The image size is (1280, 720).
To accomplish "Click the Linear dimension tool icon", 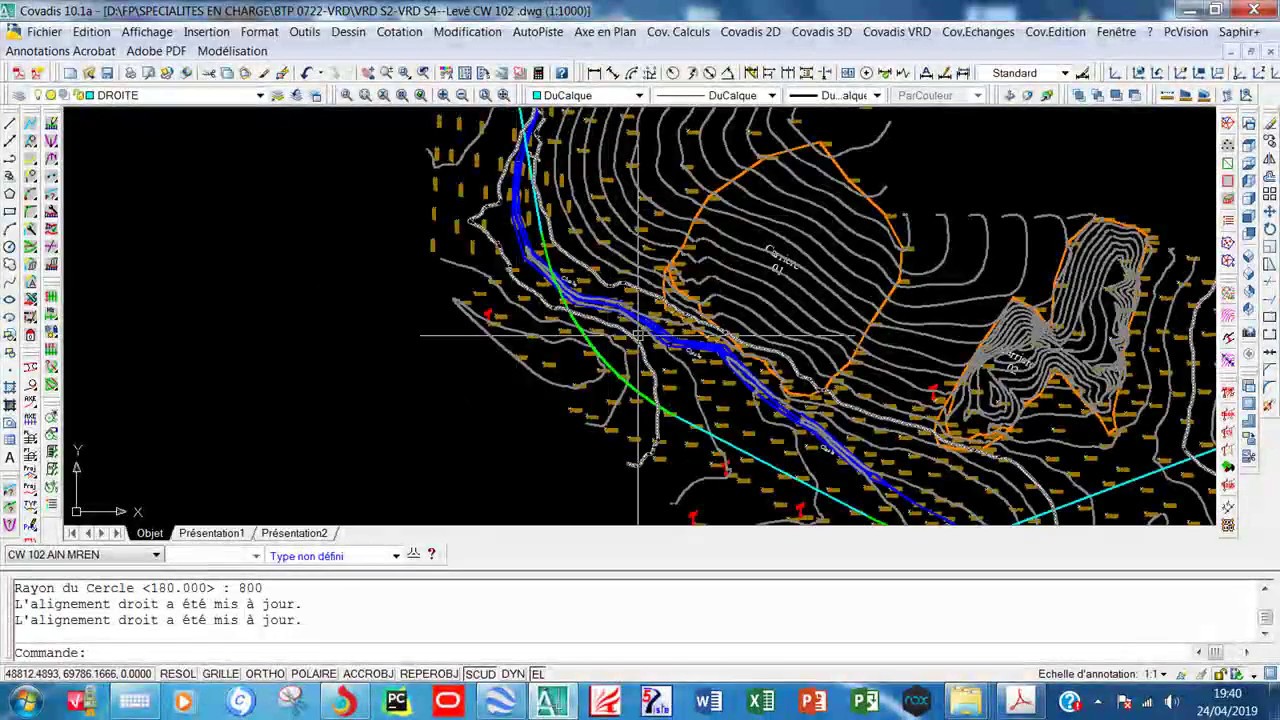I will click(x=594, y=73).
